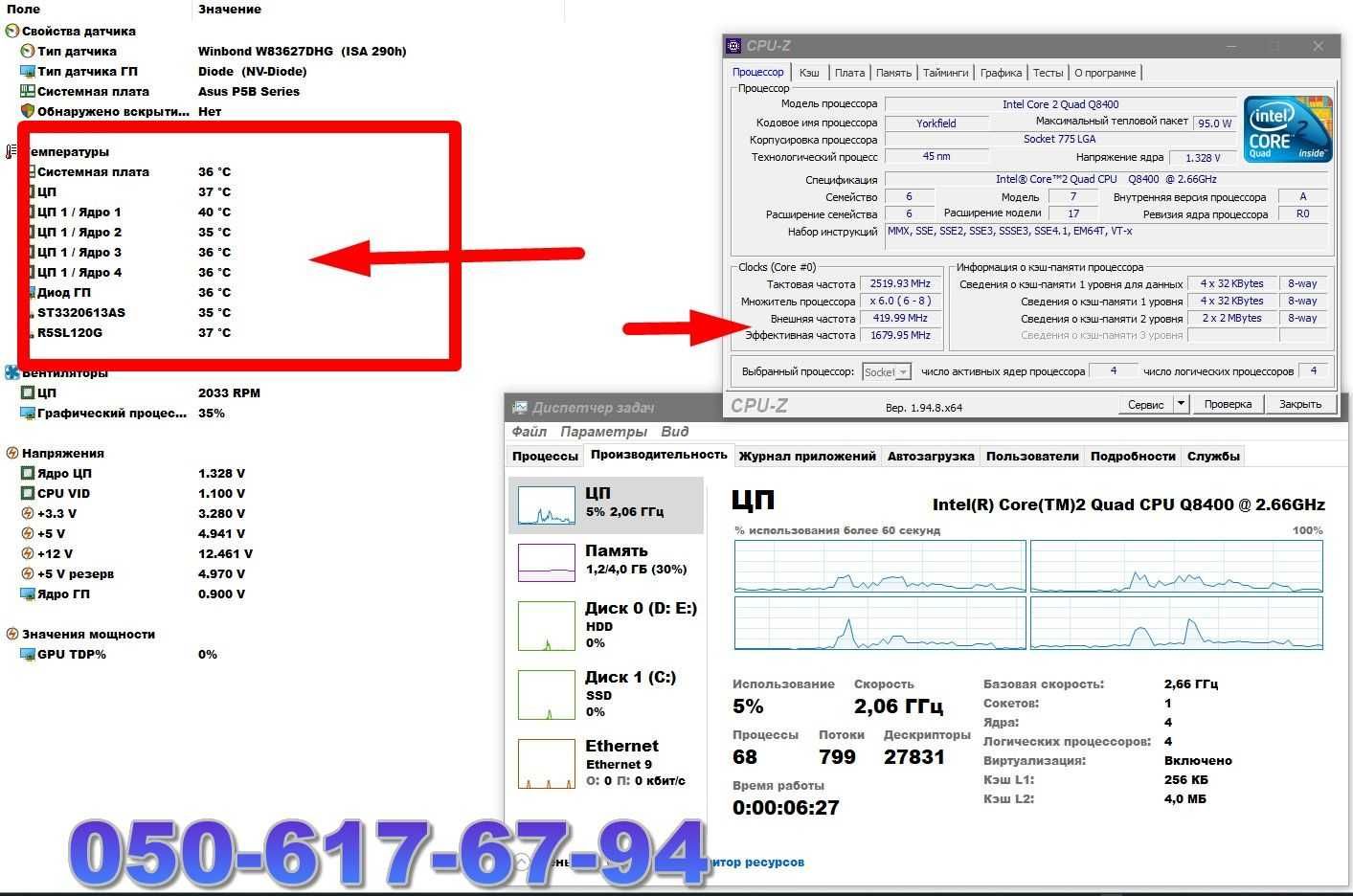Click the +5 V standby row icon
Screen dimensions: 1353x896
coord(28,574)
